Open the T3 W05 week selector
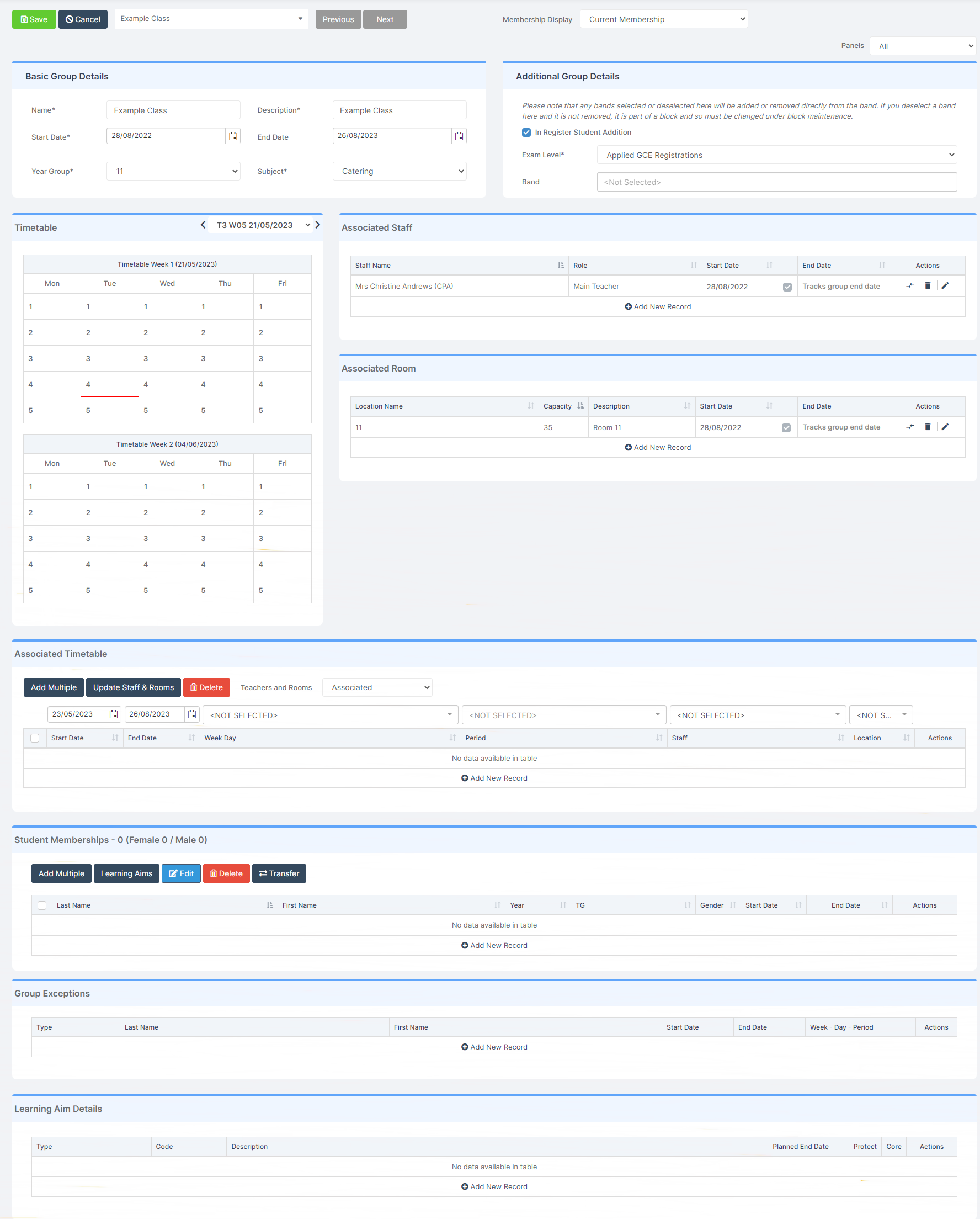The image size is (980, 1219). [x=260, y=225]
